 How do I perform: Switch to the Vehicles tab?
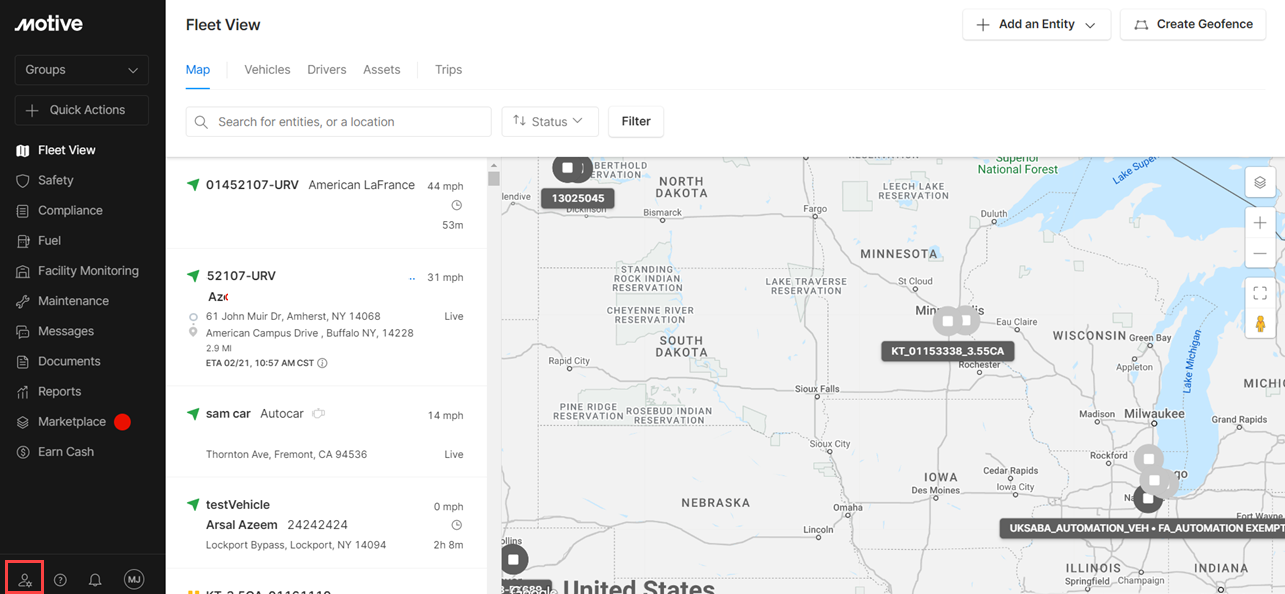267,70
